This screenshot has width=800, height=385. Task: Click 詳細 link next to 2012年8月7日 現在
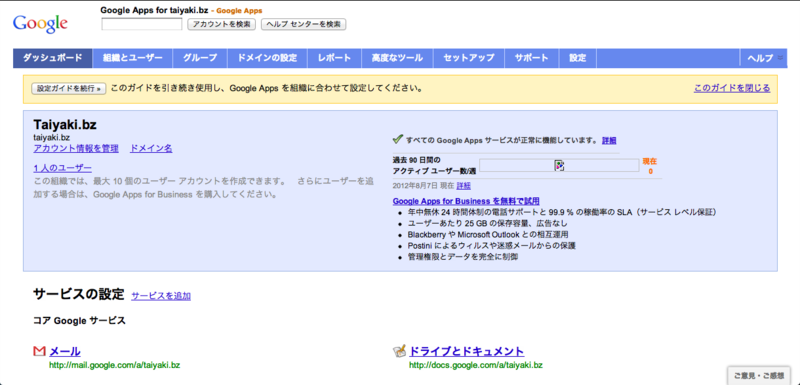[464, 185]
